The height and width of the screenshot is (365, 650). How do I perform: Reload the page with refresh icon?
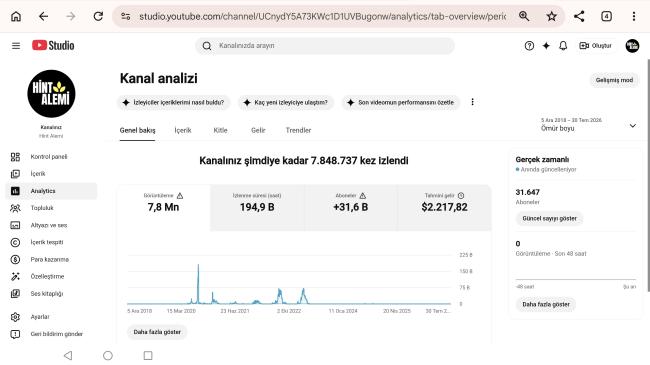pos(98,17)
